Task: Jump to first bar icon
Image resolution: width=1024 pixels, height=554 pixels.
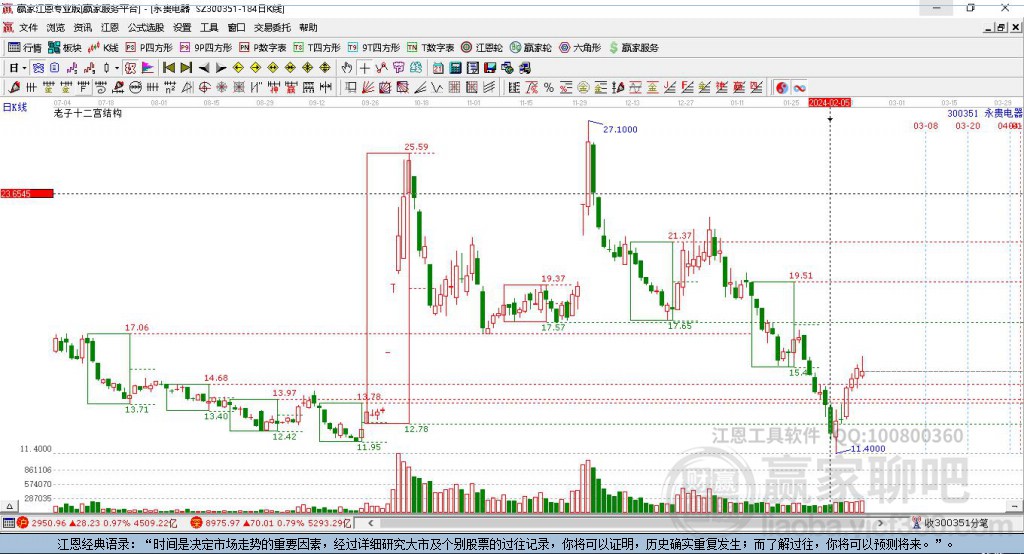Action: coord(168,68)
